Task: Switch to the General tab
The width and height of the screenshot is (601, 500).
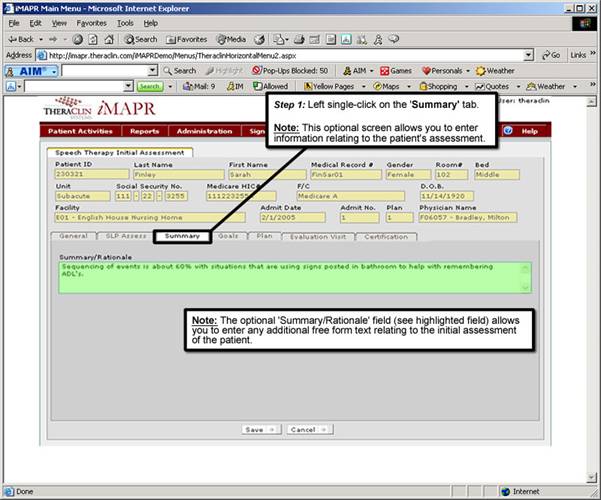Action: click(73, 236)
